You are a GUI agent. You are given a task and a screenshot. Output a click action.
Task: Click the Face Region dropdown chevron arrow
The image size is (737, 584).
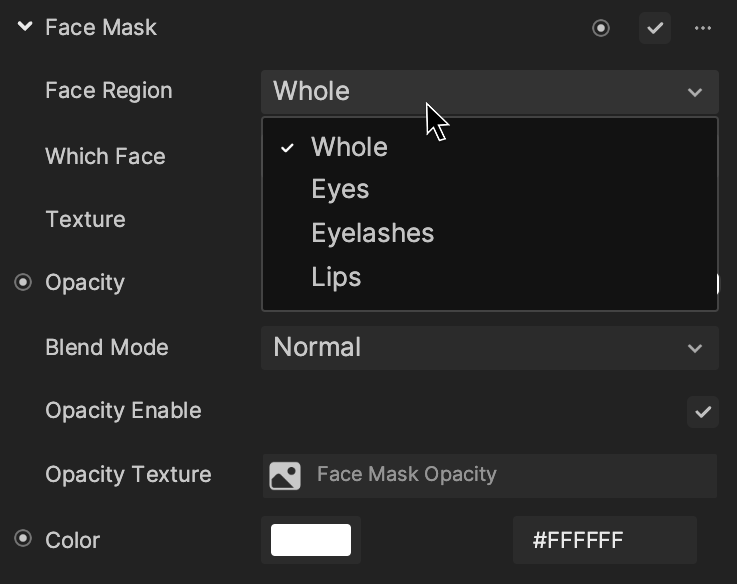tap(695, 92)
